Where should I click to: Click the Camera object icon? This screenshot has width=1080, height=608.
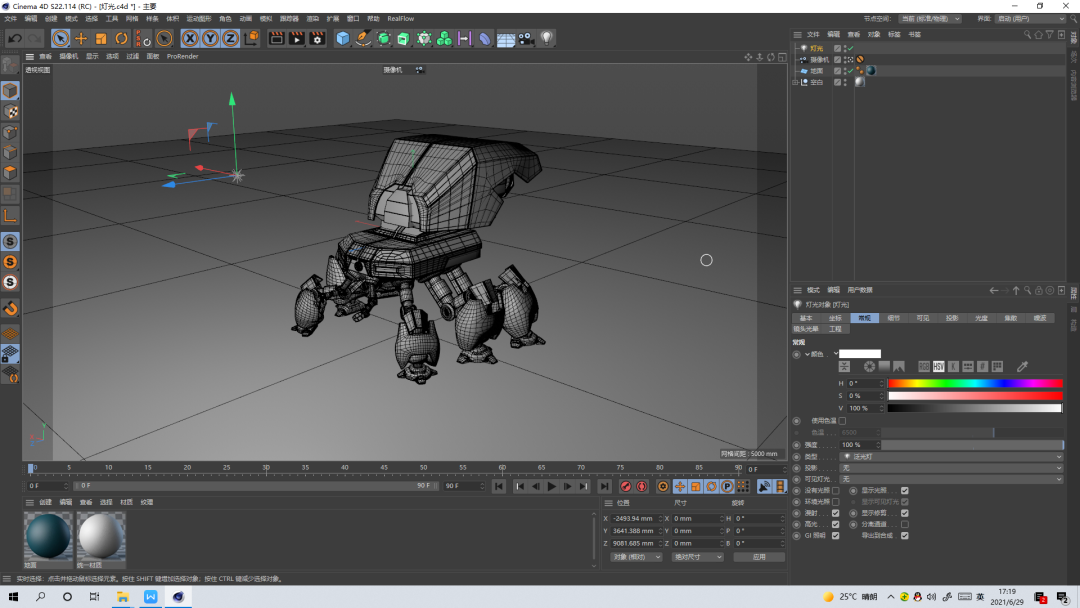click(526, 39)
